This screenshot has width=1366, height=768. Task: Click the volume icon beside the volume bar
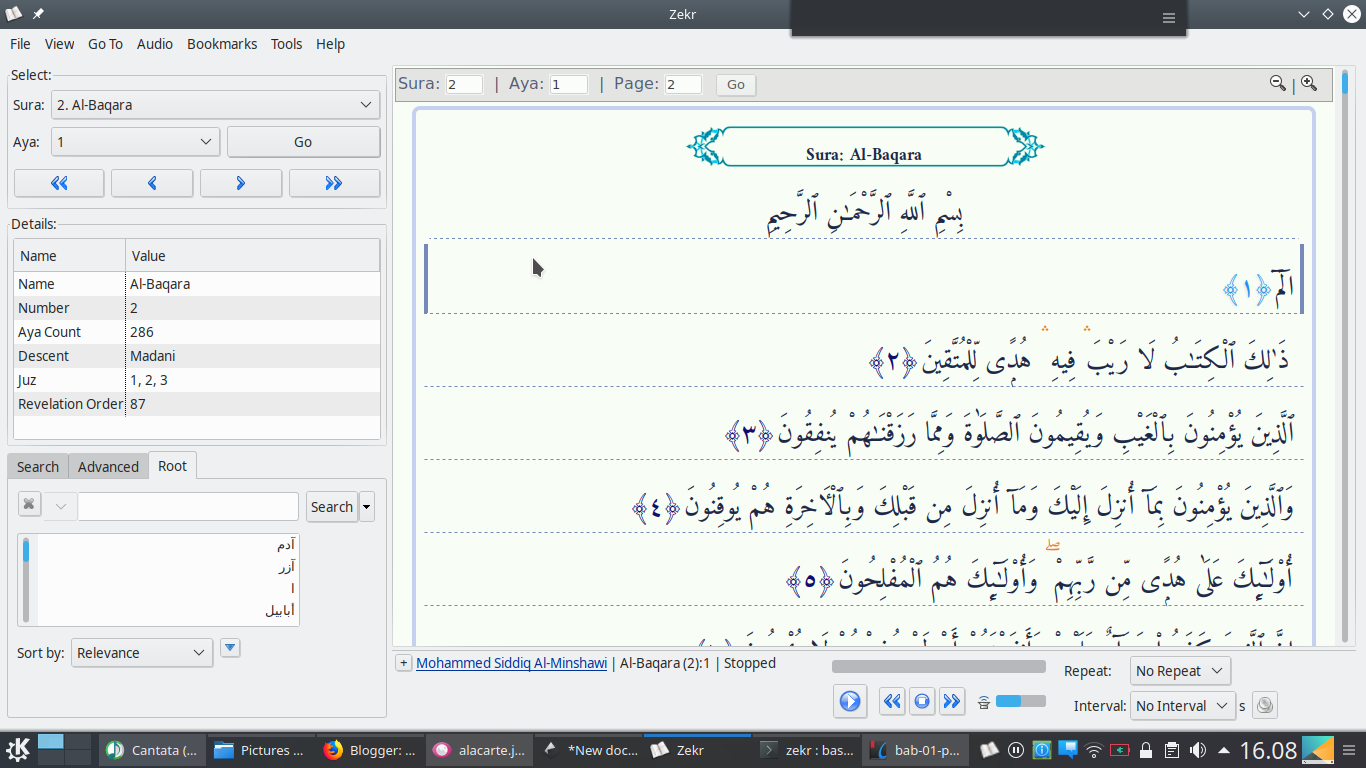[983, 702]
